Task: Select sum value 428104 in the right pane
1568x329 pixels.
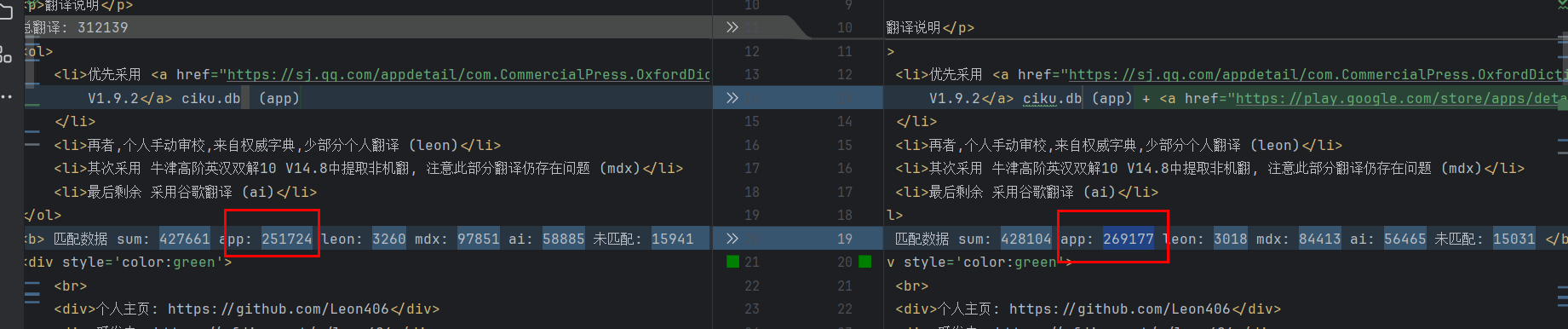Action: coord(1025,240)
